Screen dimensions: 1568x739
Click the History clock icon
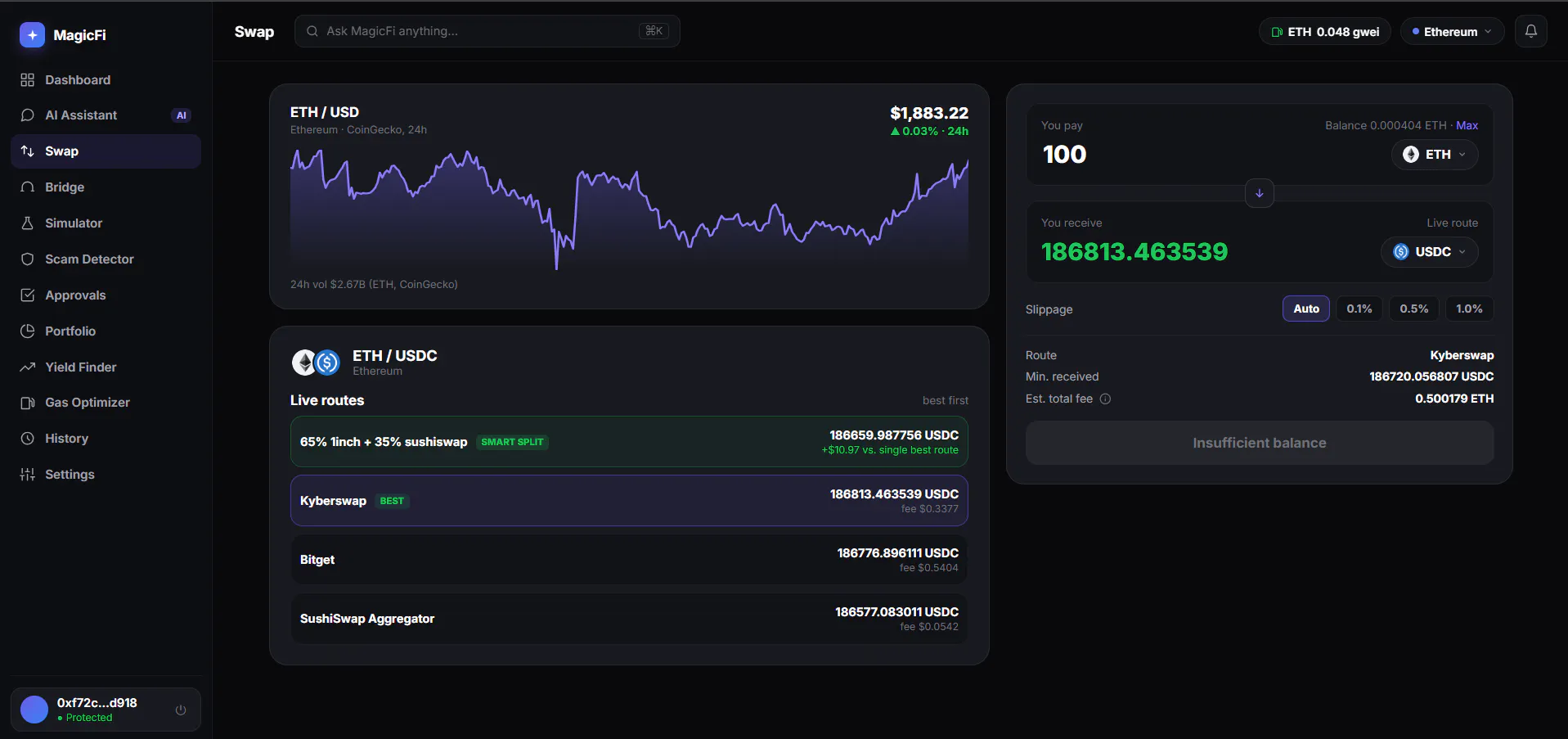[x=28, y=439]
